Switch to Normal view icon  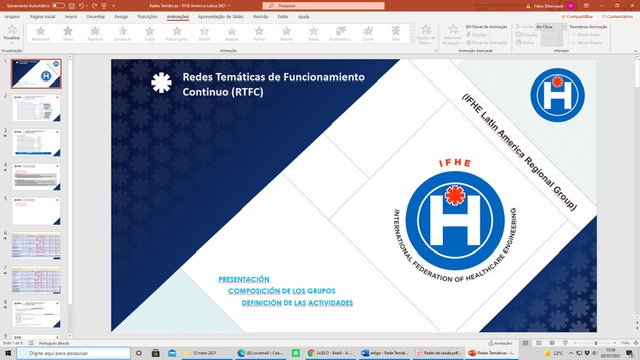(x=526, y=343)
